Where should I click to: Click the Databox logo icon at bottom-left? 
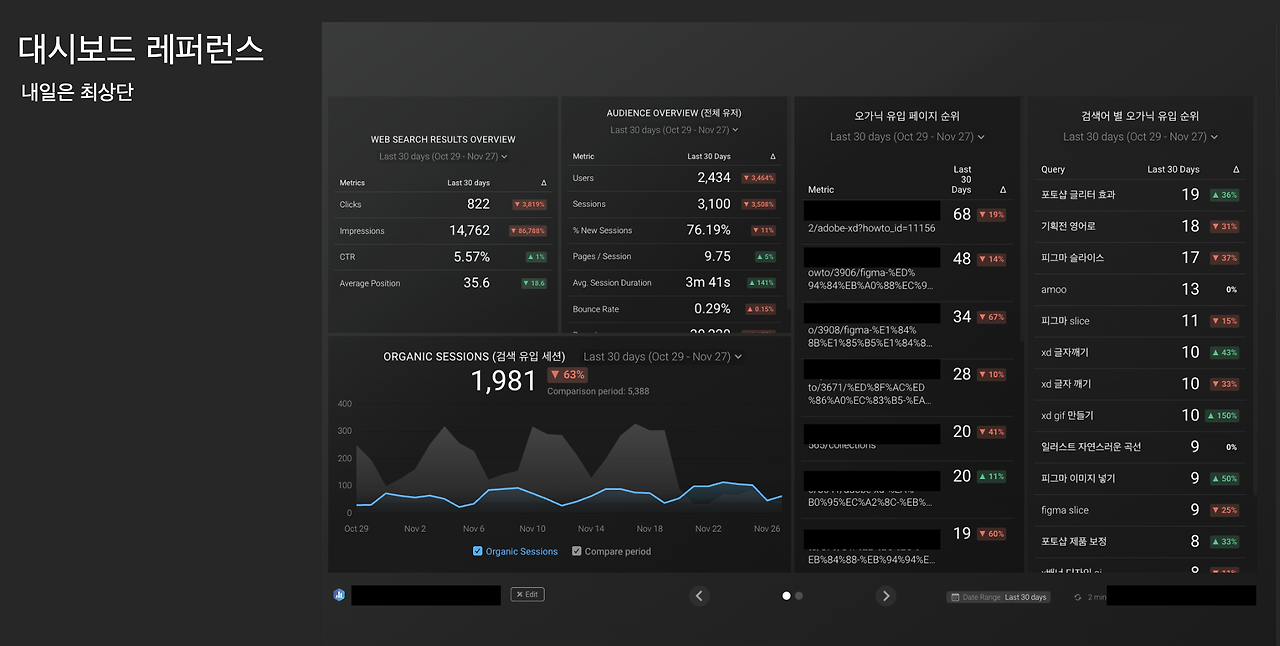click(339, 595)
